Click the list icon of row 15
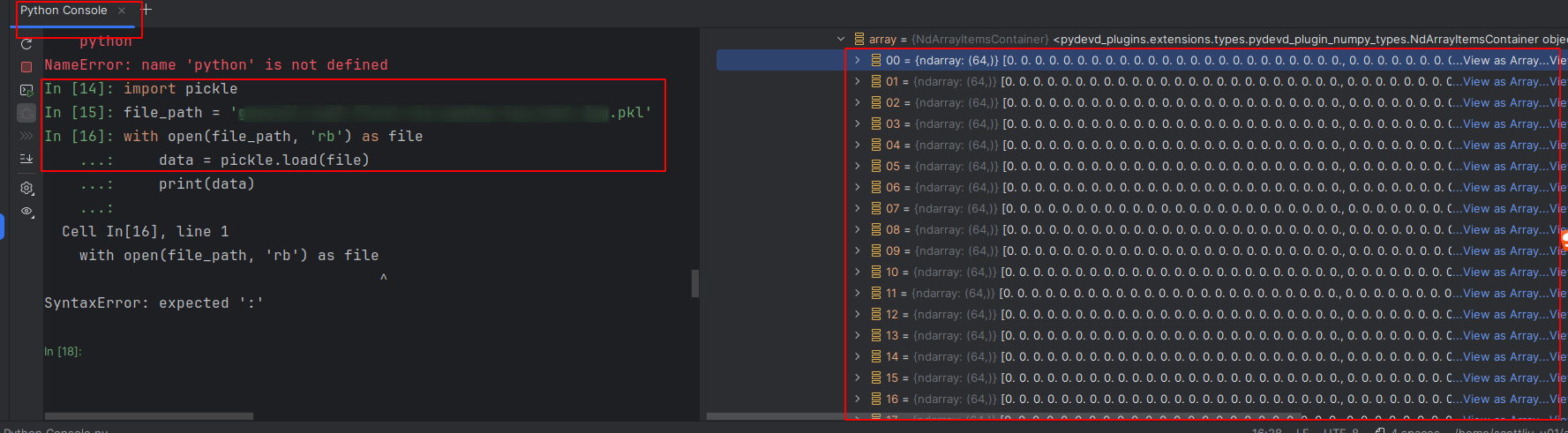 [875, 377]
